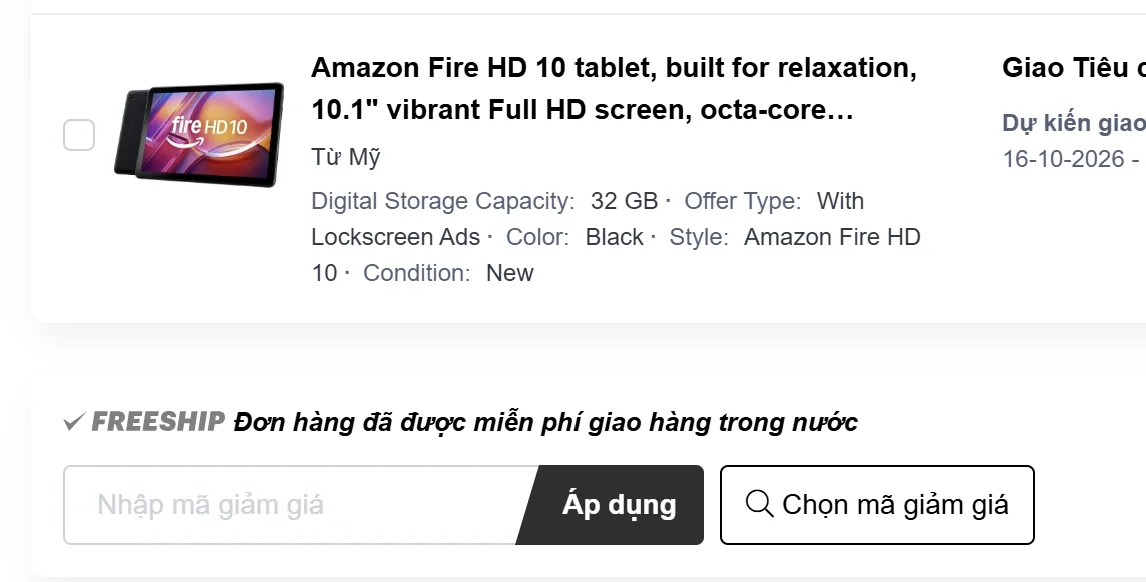Click the checkmark icon beside FREESHIP

tap(75, 422)
